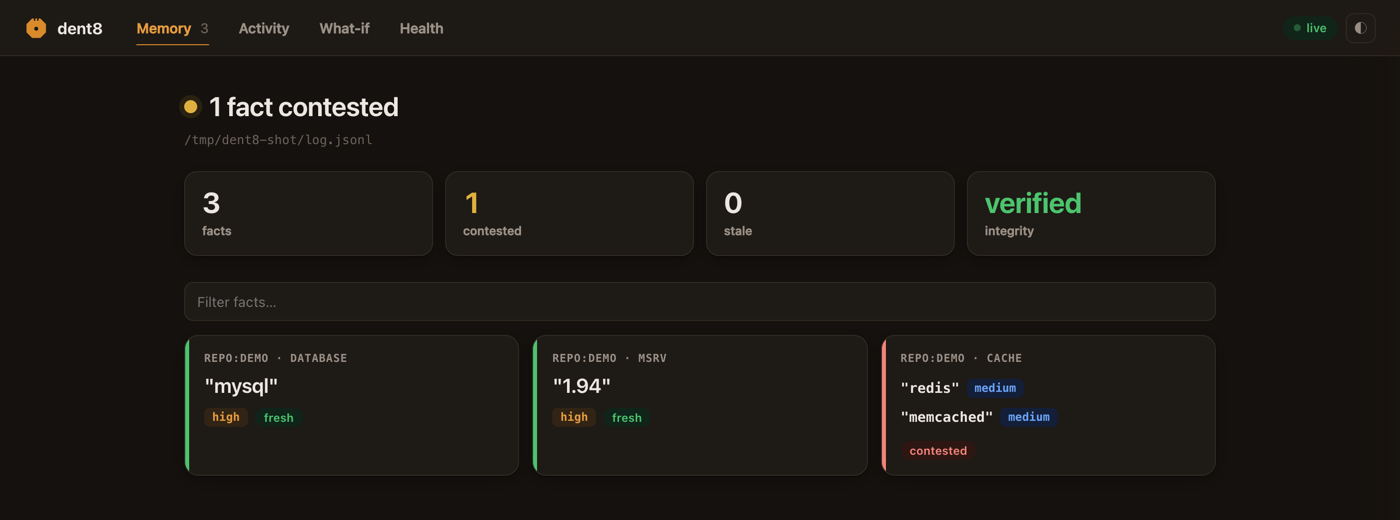The image size is (1400, 520).
Task: Click the "redis" value text
Action: pos(930,388)
